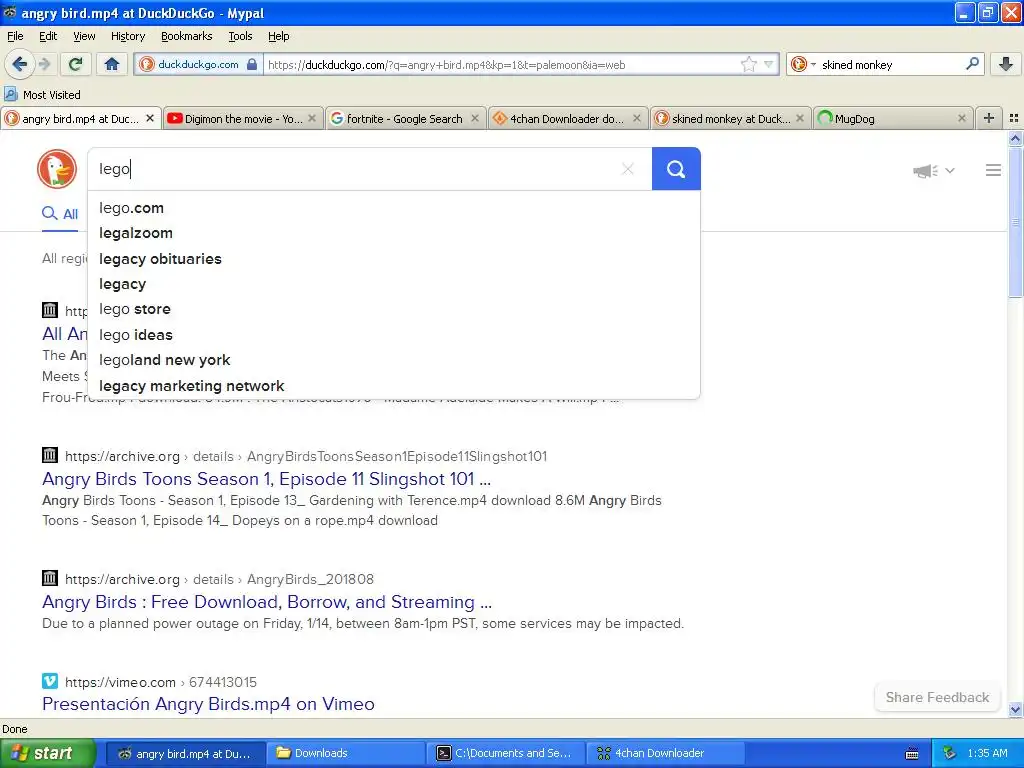Open a new tab with plus button
The width and height of the screenshot is (1024, 768).
click(x=989, y=118)
